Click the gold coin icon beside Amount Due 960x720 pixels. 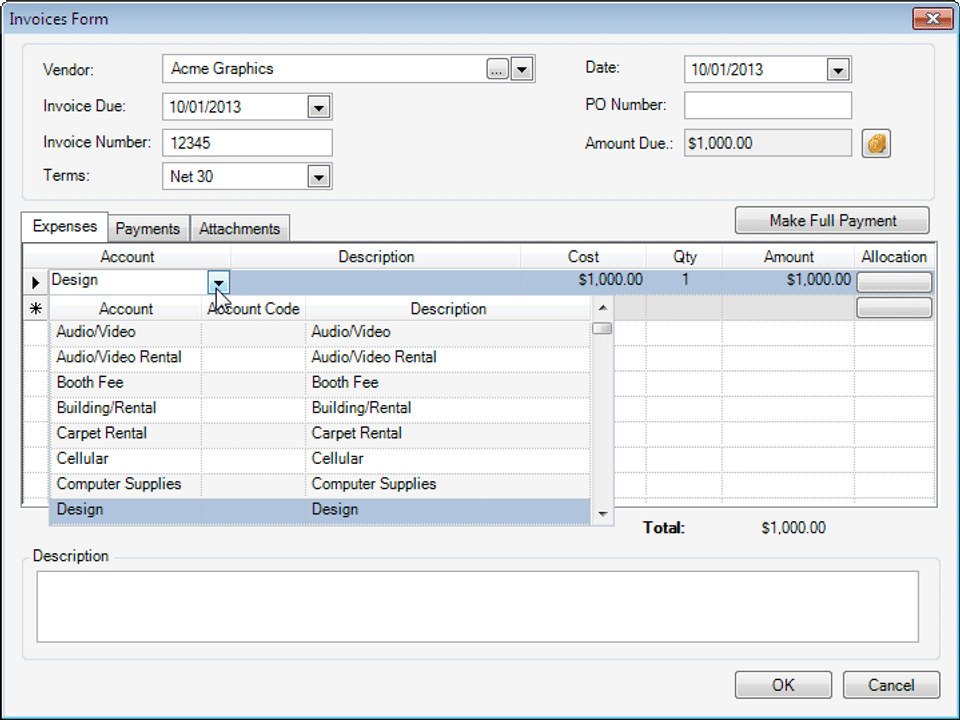point(876,144)
